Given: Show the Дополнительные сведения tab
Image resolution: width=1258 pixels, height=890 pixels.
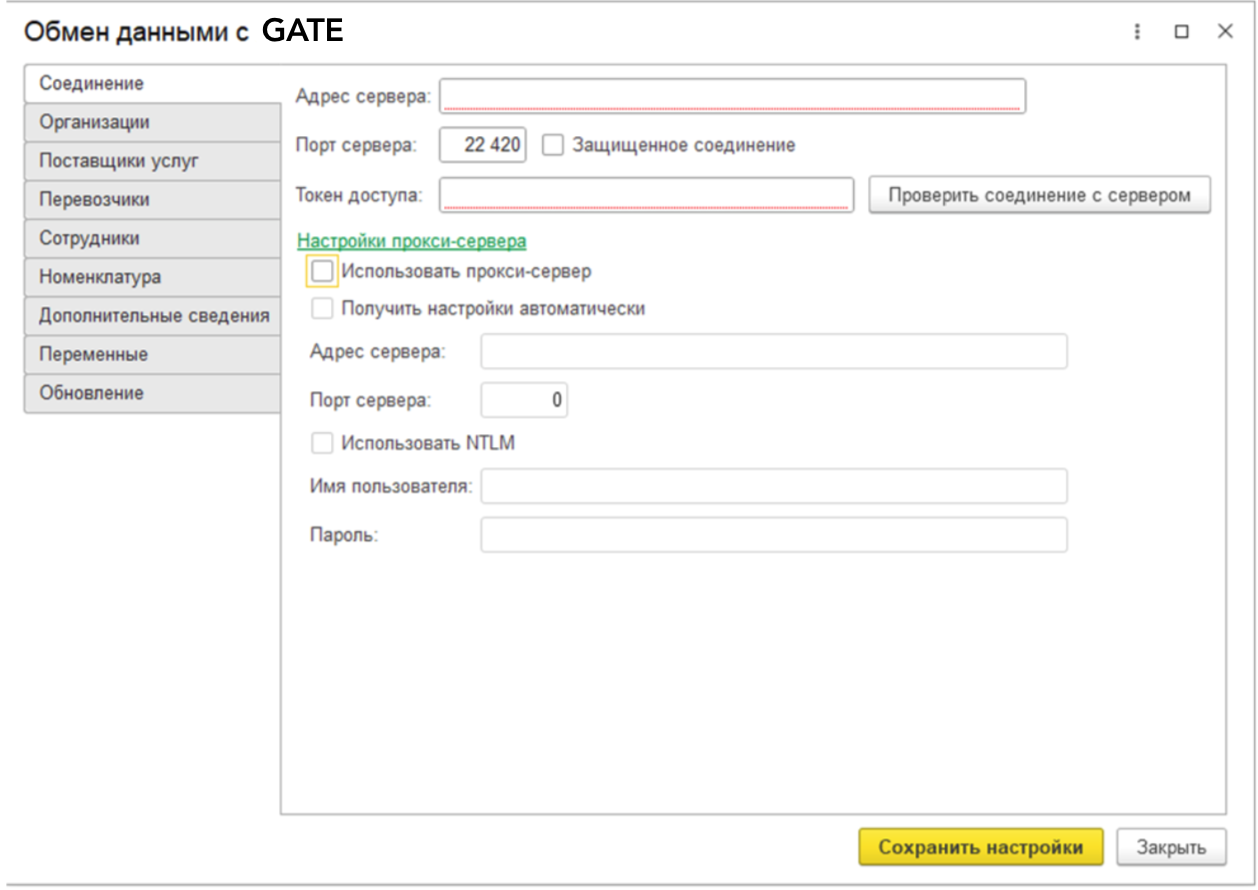Looking at the screenshot, I should pyautogui.click(x=154, y=316).
